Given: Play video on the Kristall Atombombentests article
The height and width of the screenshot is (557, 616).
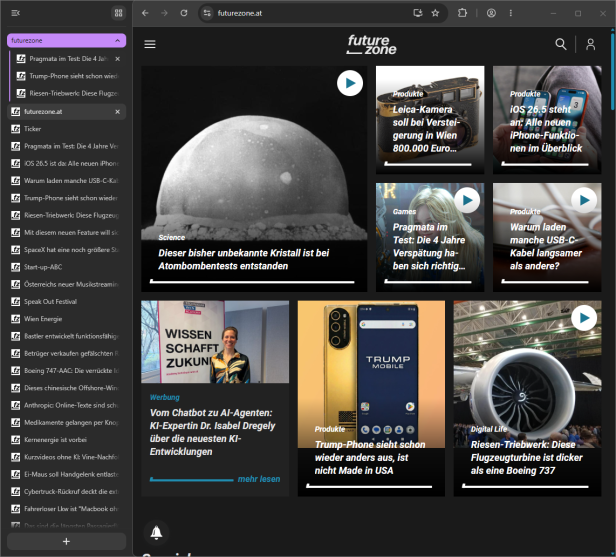Looking at the screenshot, I should (x=350, y=83).
